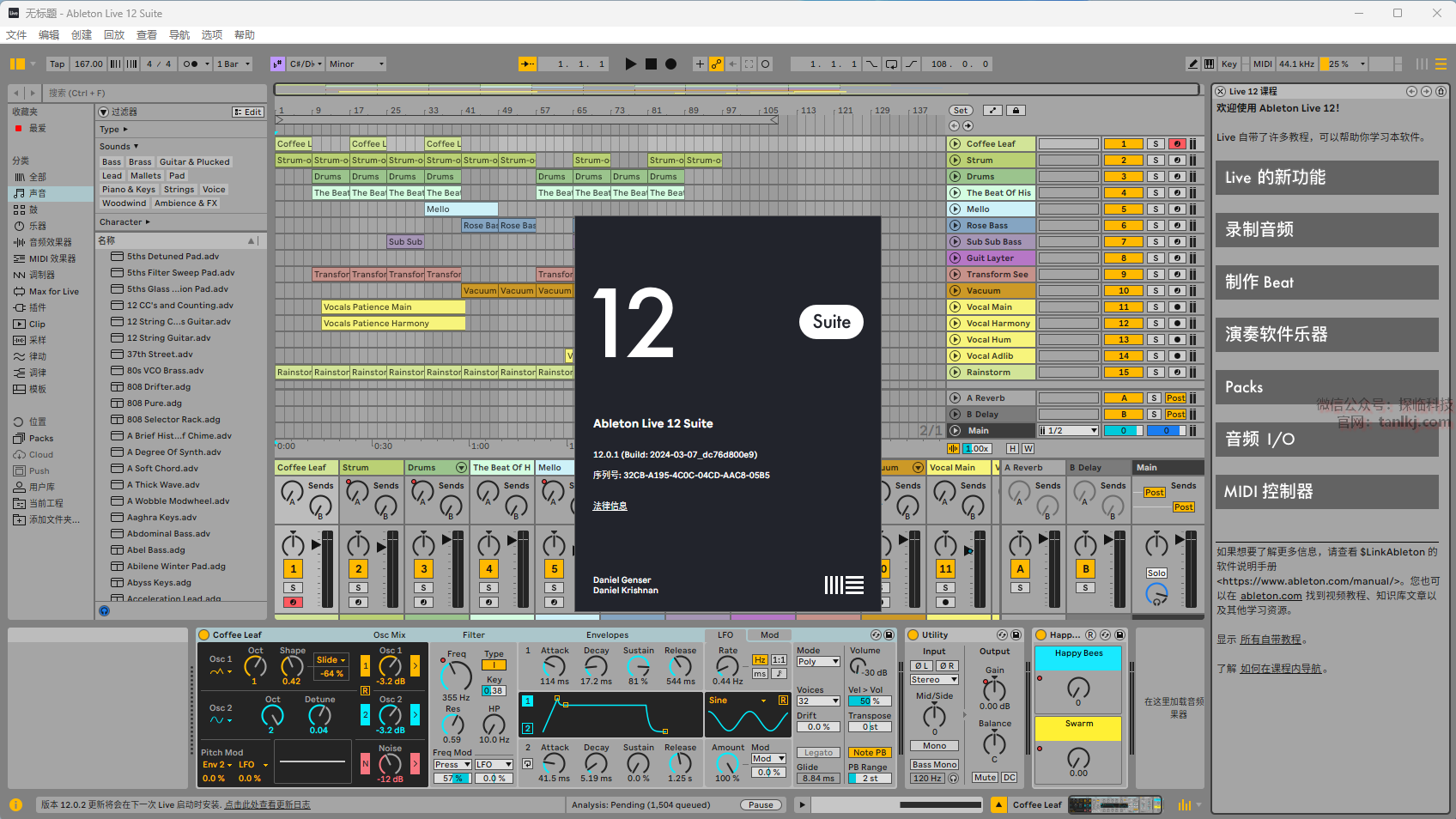
Task: Click the Play button in transport
Action: point(631,64)
